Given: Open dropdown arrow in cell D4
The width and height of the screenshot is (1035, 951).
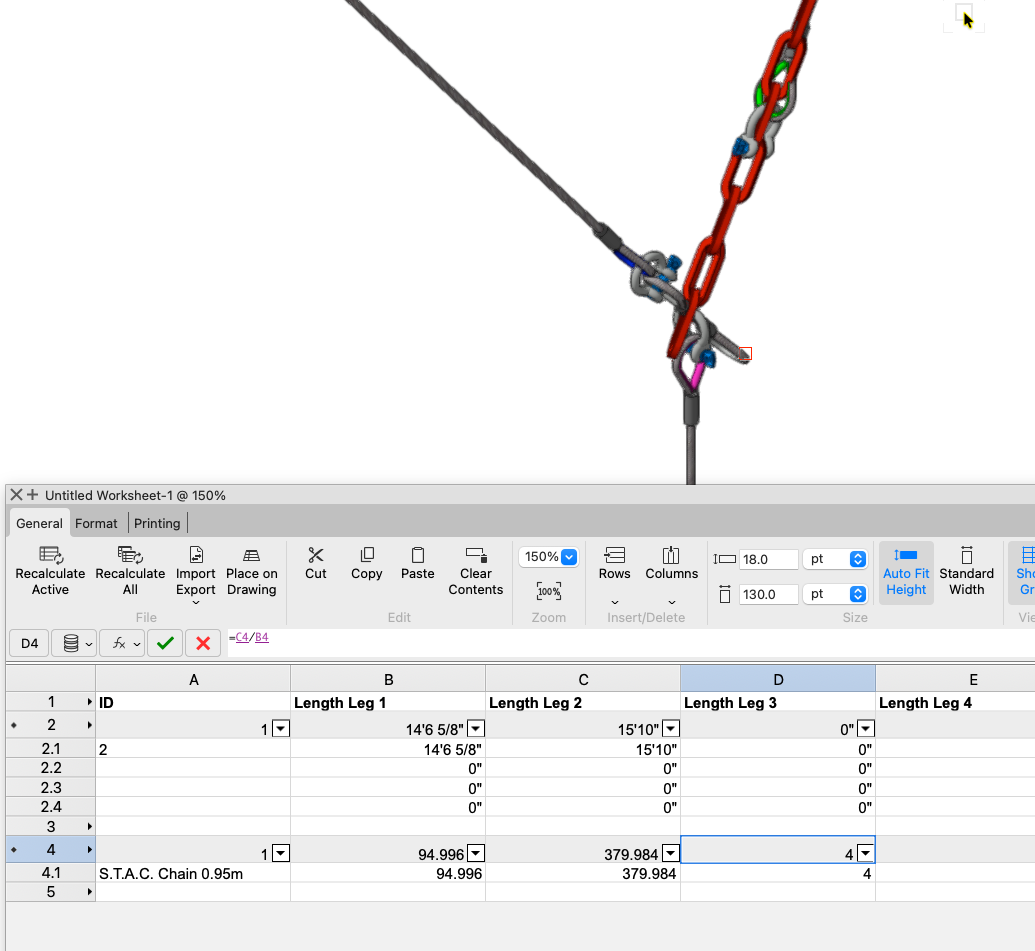Looking at the screenshot, I should point(866,853).
